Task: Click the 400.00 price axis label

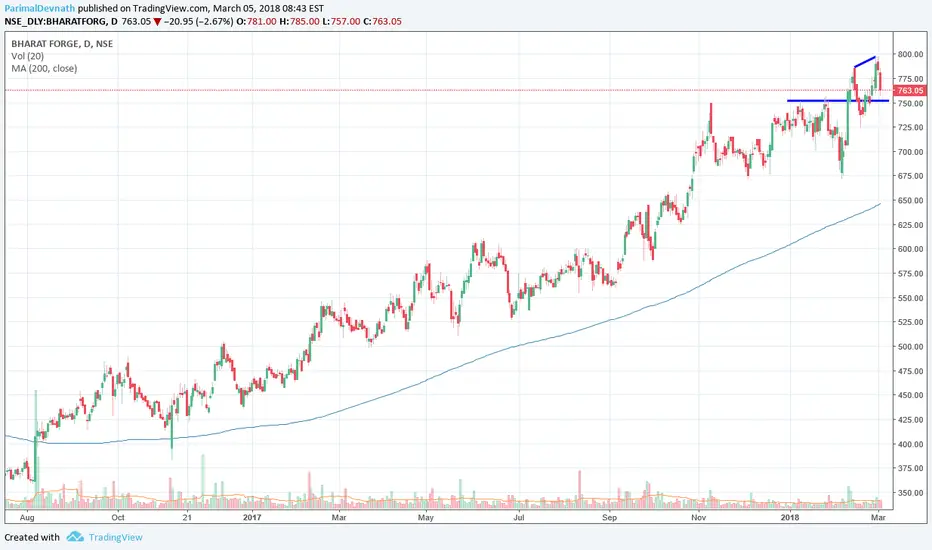Action: pyautogui.click(x=910, y=444)
